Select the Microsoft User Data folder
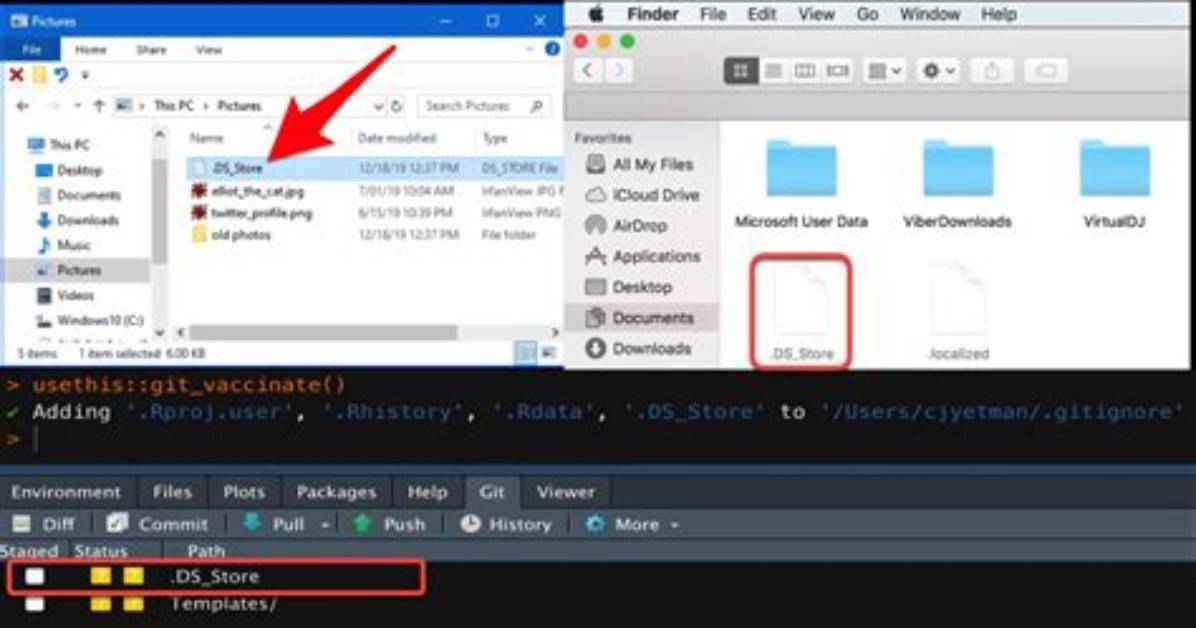The width and height of the screenshot is (1196, 628). [x=801, y=183]
